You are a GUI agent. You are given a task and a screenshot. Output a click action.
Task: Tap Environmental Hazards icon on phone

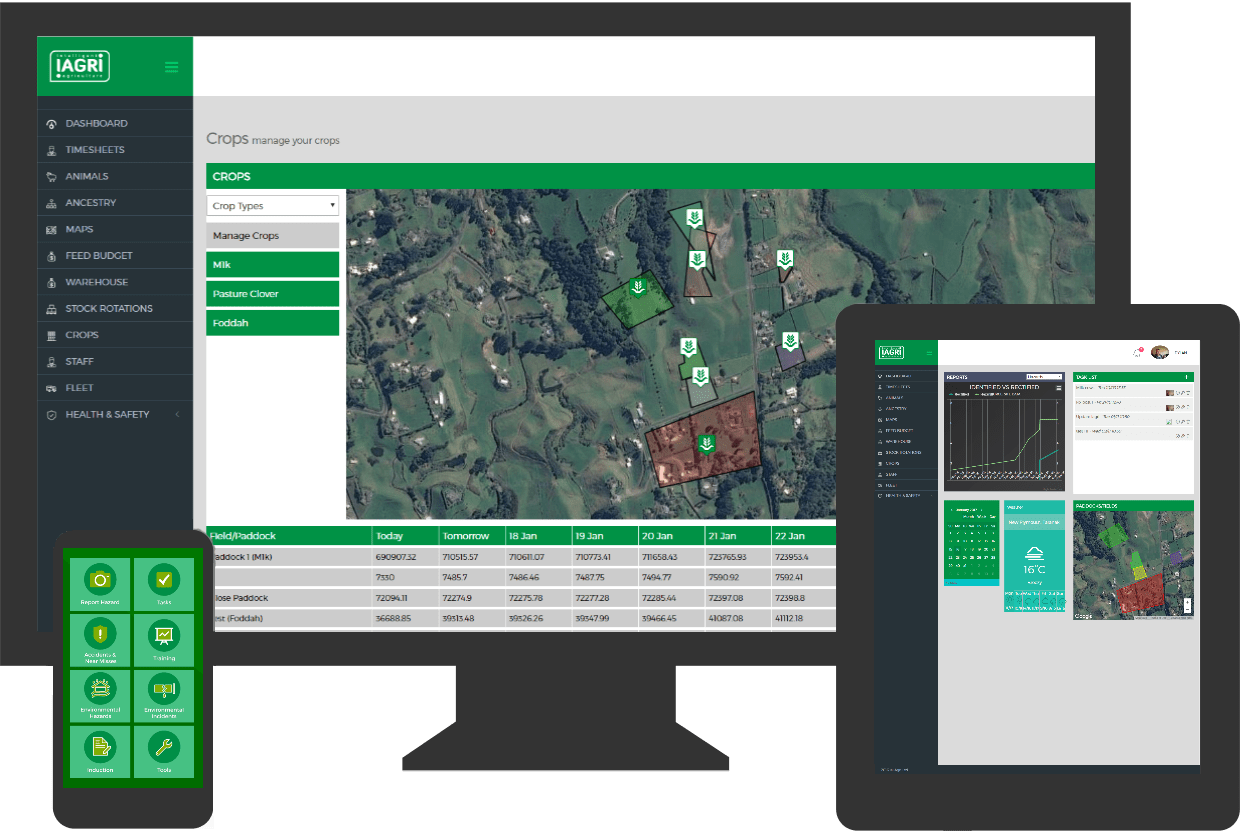click(100, 687)
